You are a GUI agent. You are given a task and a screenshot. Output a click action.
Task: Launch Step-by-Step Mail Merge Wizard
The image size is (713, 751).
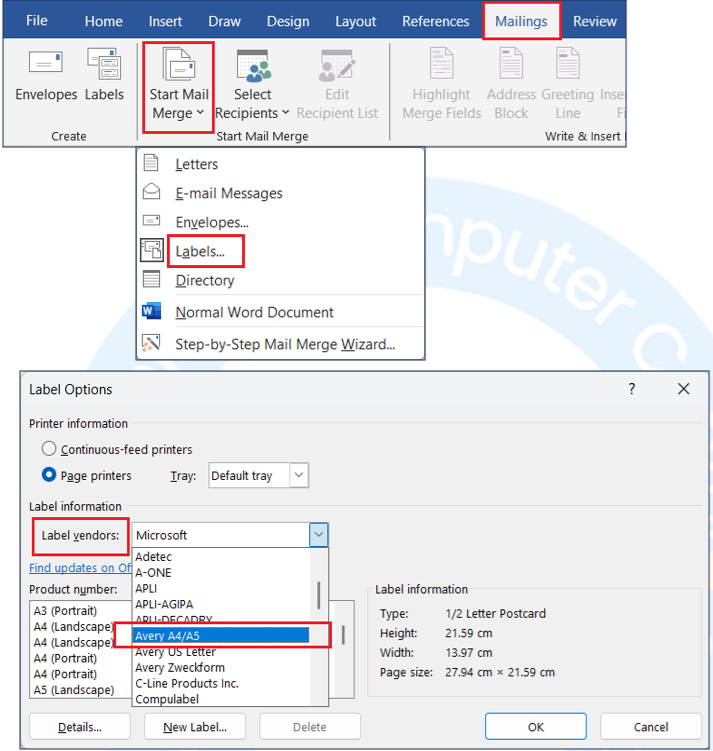[x=281, y=344]
